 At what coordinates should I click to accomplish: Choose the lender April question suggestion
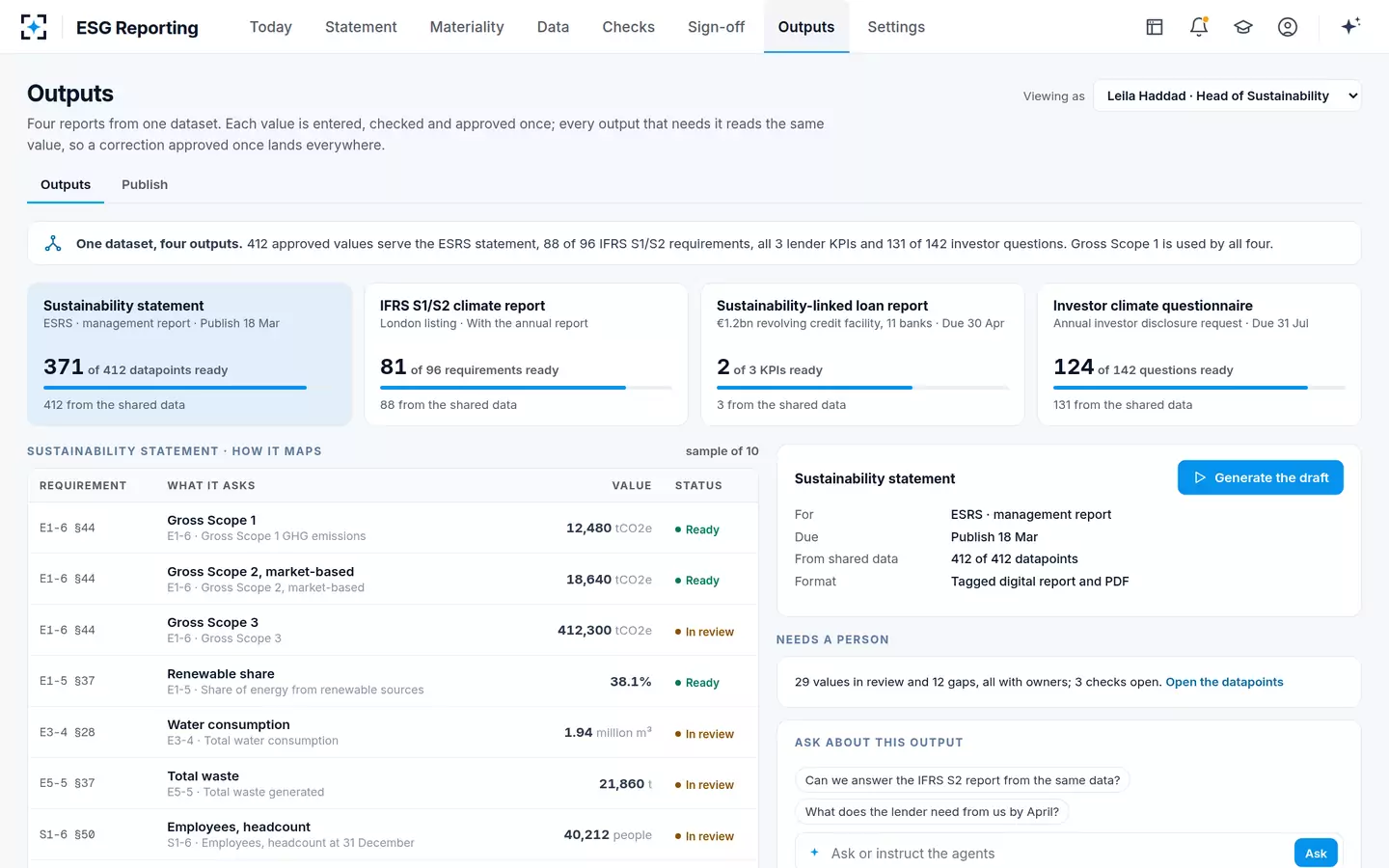[932, 812]
